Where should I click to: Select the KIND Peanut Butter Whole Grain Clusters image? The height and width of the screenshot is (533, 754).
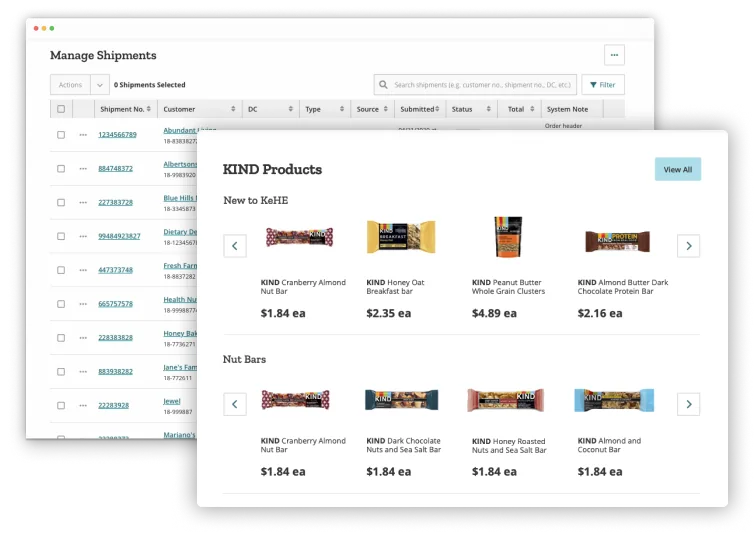508,237
